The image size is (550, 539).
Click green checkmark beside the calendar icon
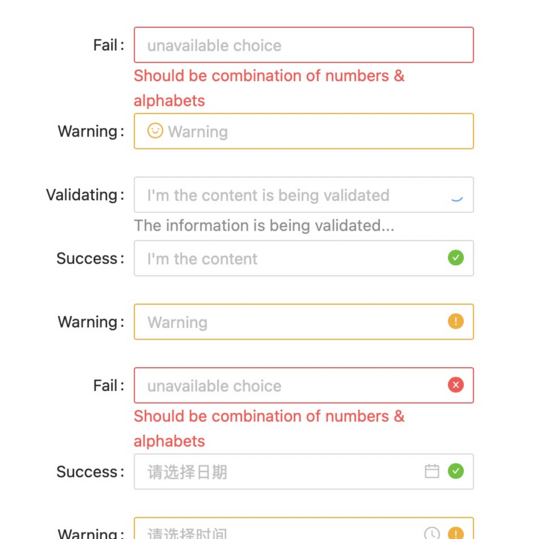(x=456, y=471)
